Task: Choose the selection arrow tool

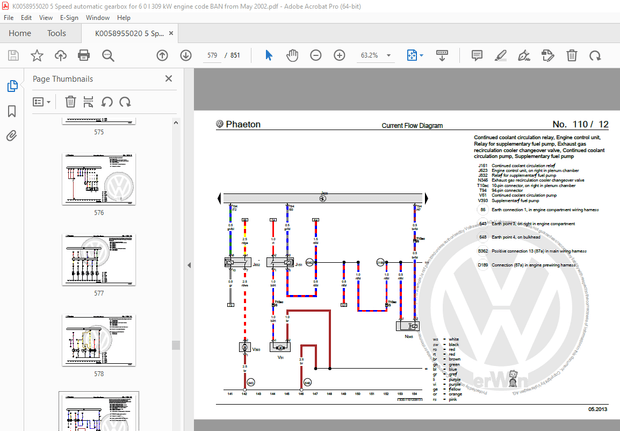Action: [269, 55]
